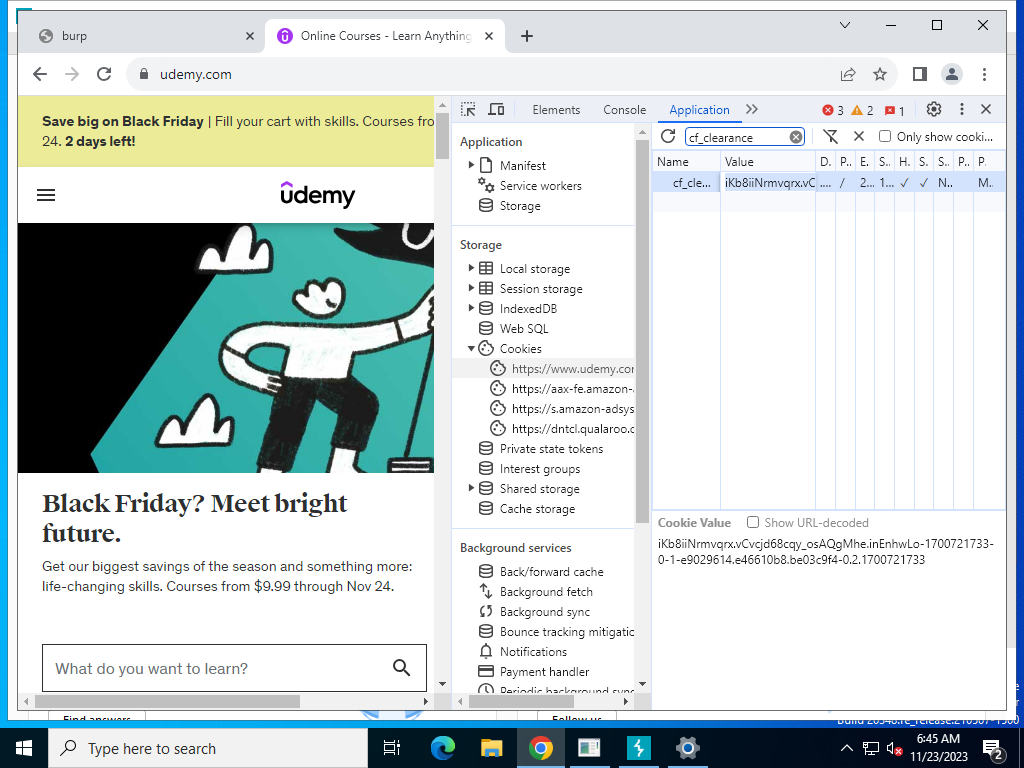This screenshot has width=1024, height=768.
Task: Show more DevTools tabs chevron
Action: click(752, 110)
